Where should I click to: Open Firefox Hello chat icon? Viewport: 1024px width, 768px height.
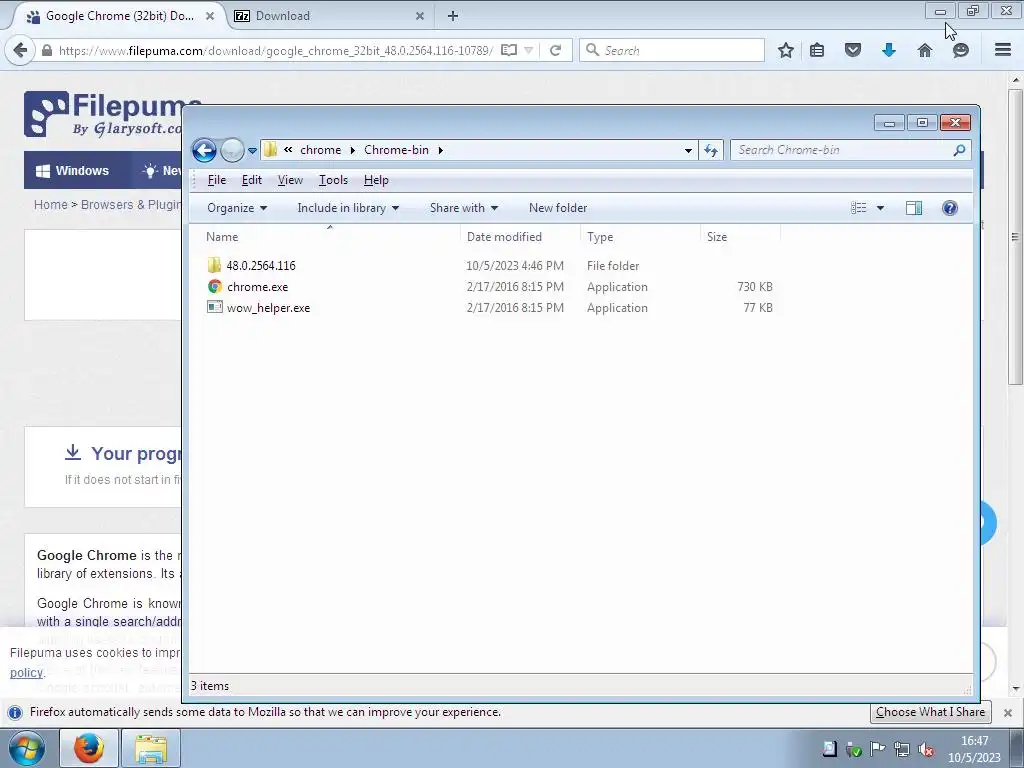(x=960, y=50)
